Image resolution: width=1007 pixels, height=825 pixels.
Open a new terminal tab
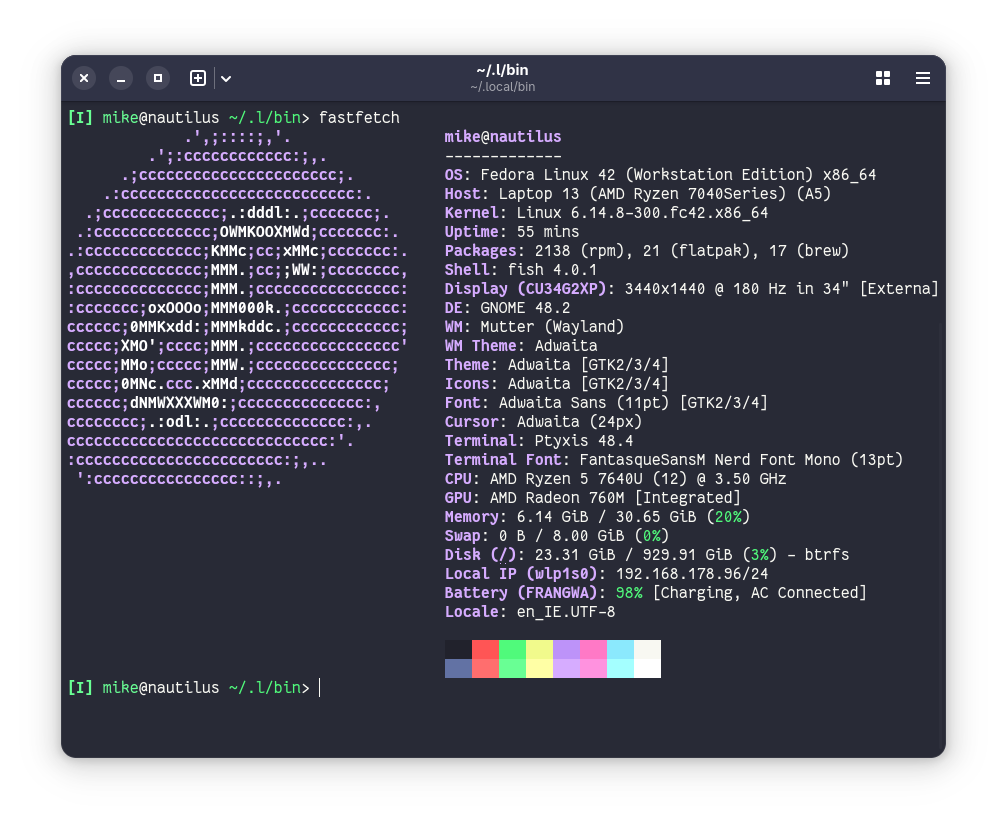click(x=198, y=78)
